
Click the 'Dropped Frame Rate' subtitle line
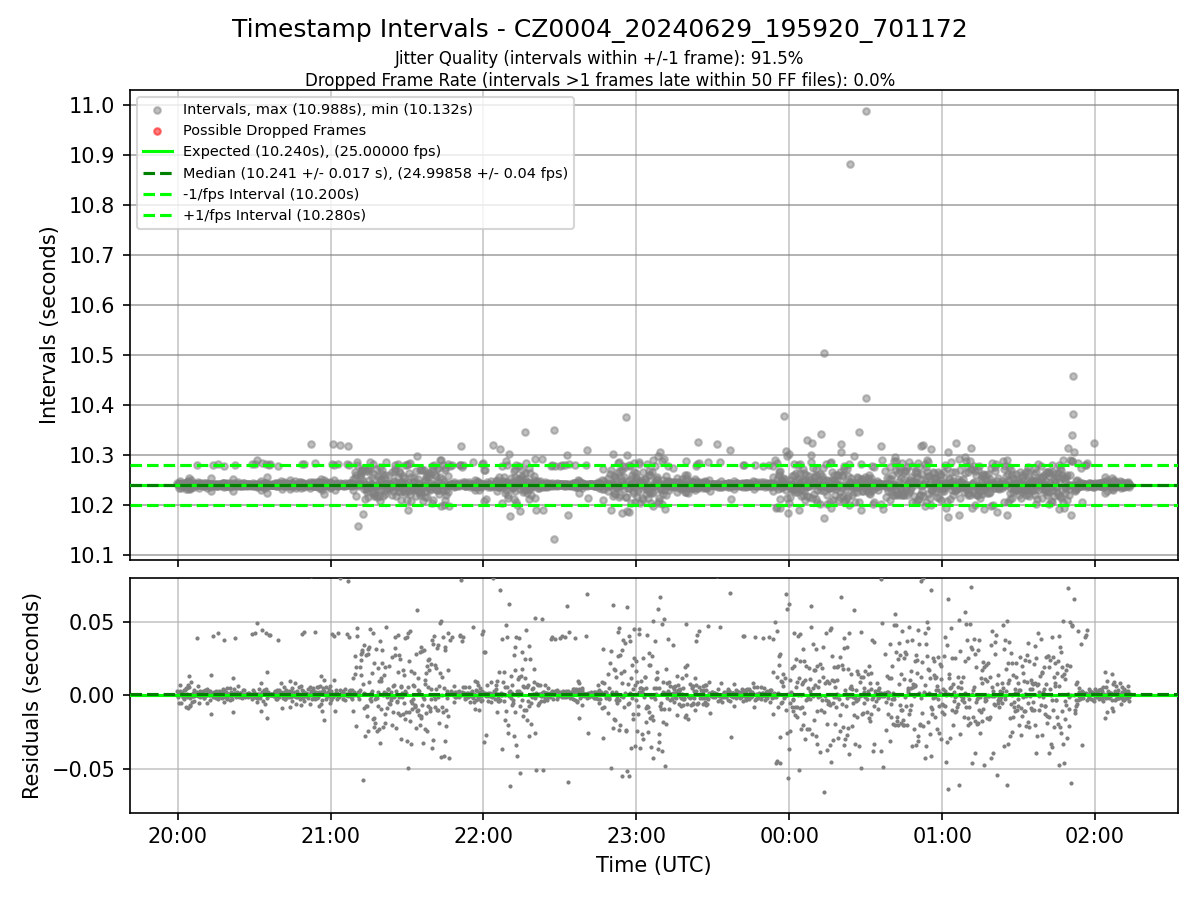(x=599, y=79)
